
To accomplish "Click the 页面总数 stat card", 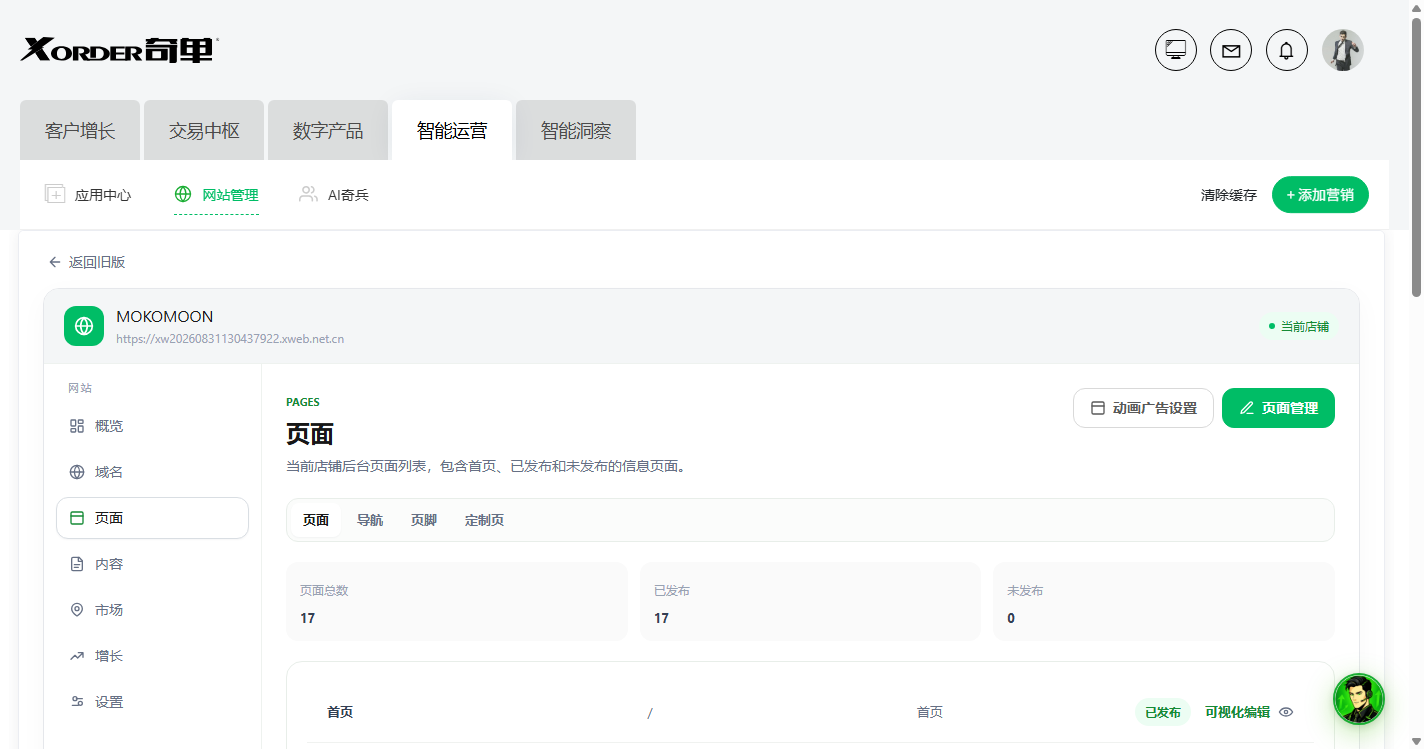I will pyautogui.click(x=457, y=601).
